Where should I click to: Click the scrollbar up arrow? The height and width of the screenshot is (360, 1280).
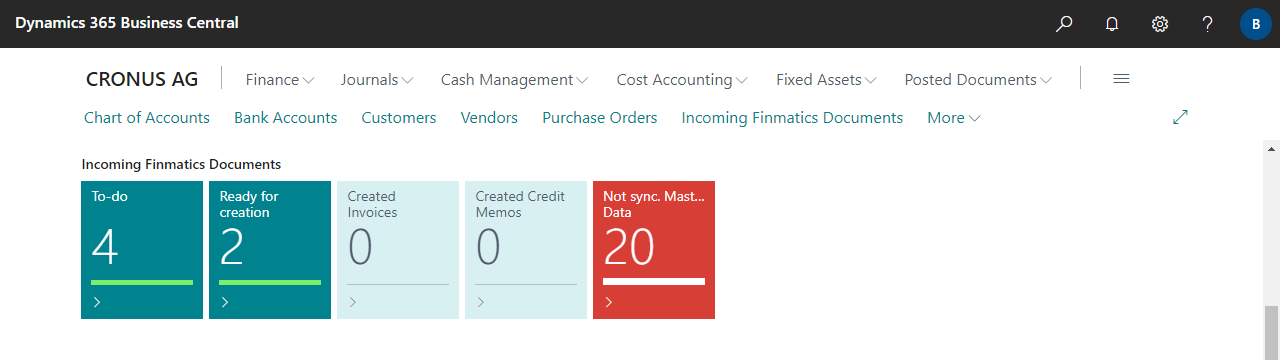click(x=1271, y=149)
